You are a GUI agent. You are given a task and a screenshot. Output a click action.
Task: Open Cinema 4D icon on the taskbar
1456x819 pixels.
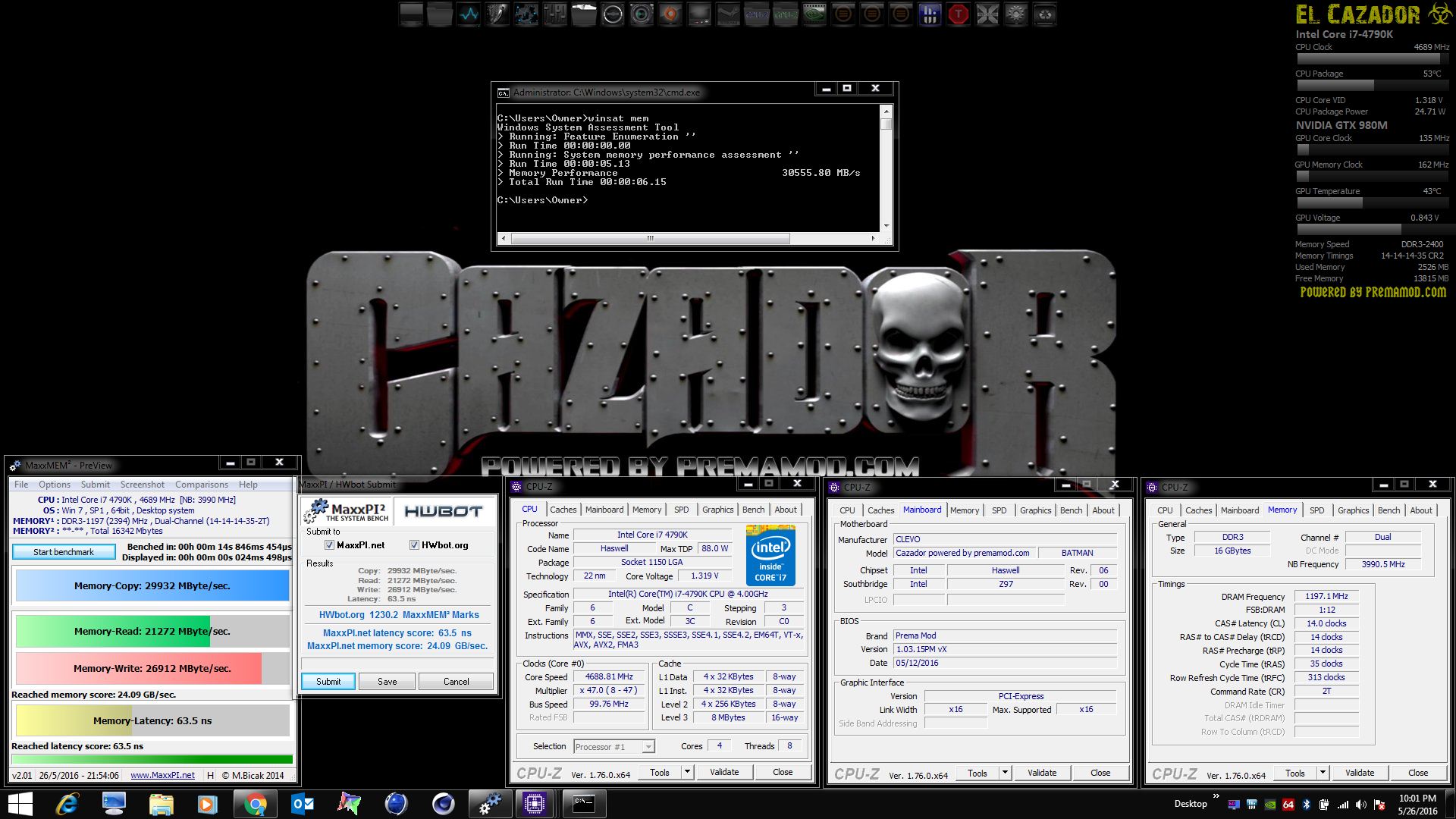click(x=443, y=804)
